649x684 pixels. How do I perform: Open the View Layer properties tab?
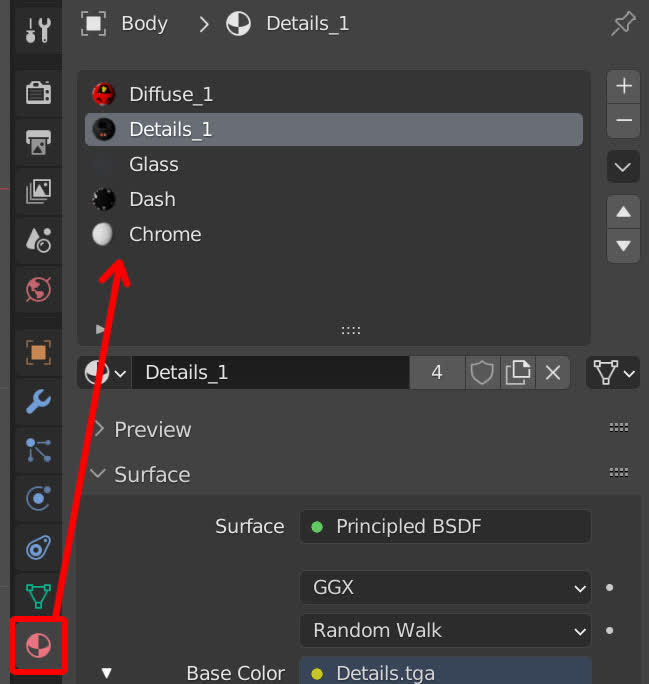38,190
